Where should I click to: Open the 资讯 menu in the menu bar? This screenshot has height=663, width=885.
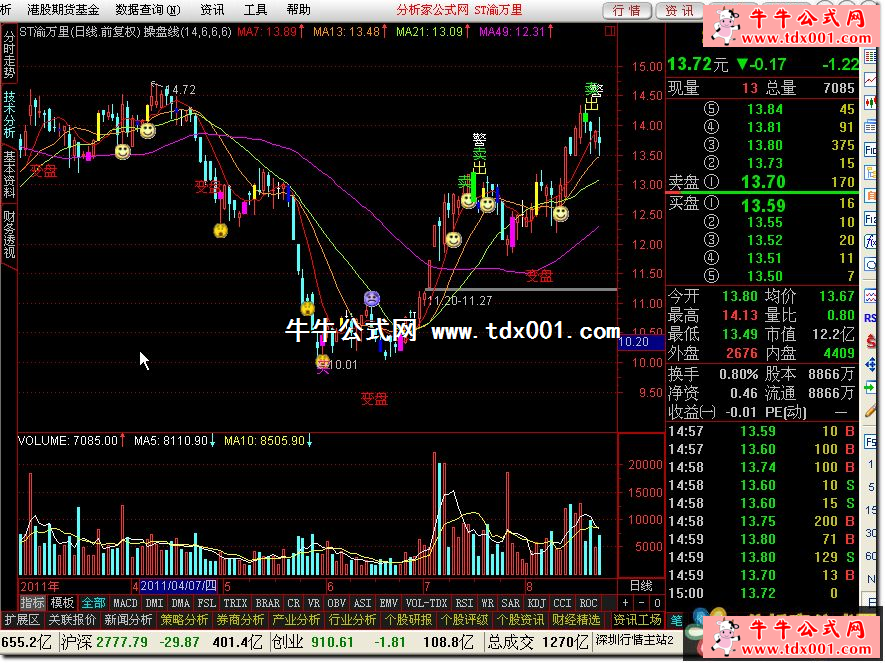[x=212, y=10]
